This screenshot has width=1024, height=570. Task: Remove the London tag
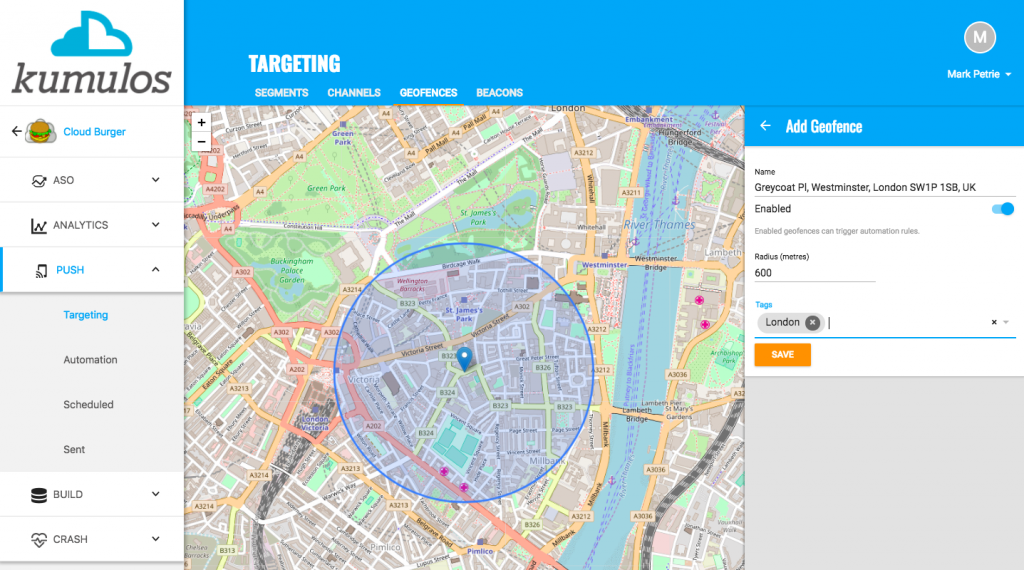[x=812, y=323]
